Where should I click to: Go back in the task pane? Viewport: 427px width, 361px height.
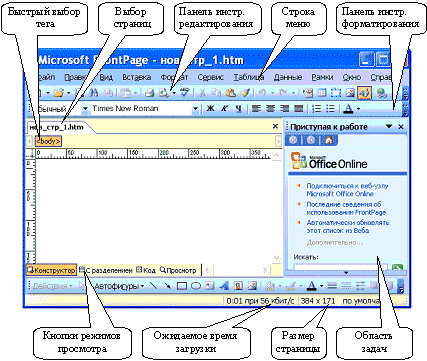(x=293, y=140)
